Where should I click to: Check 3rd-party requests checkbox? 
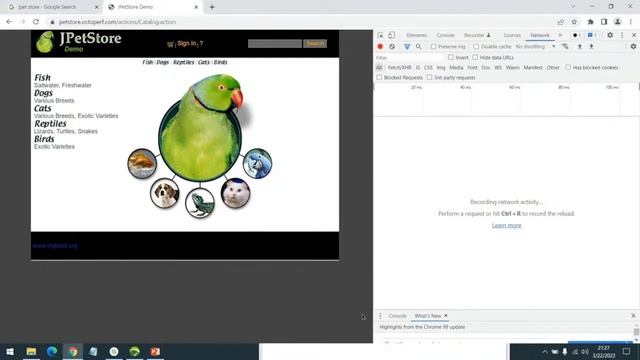[429, 78]
